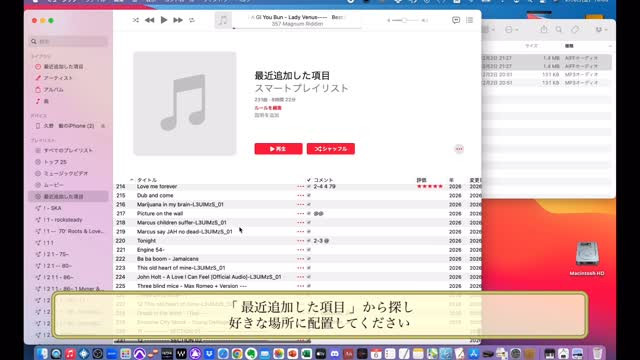
Task: Sort by the 評価 column header
Action: [x=421, y=180]
